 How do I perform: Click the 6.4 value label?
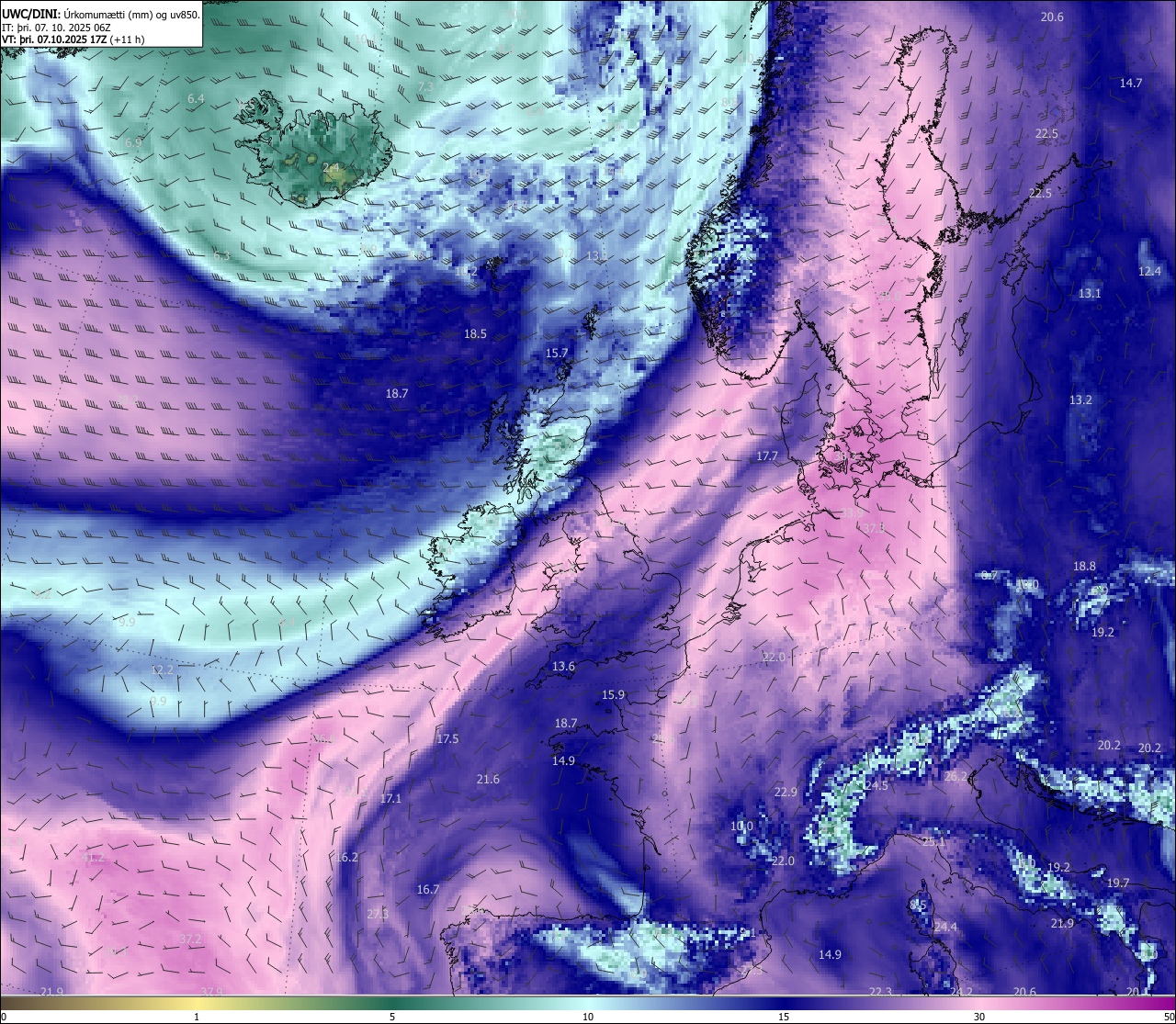pyautogui.click(x=196, y=97)
